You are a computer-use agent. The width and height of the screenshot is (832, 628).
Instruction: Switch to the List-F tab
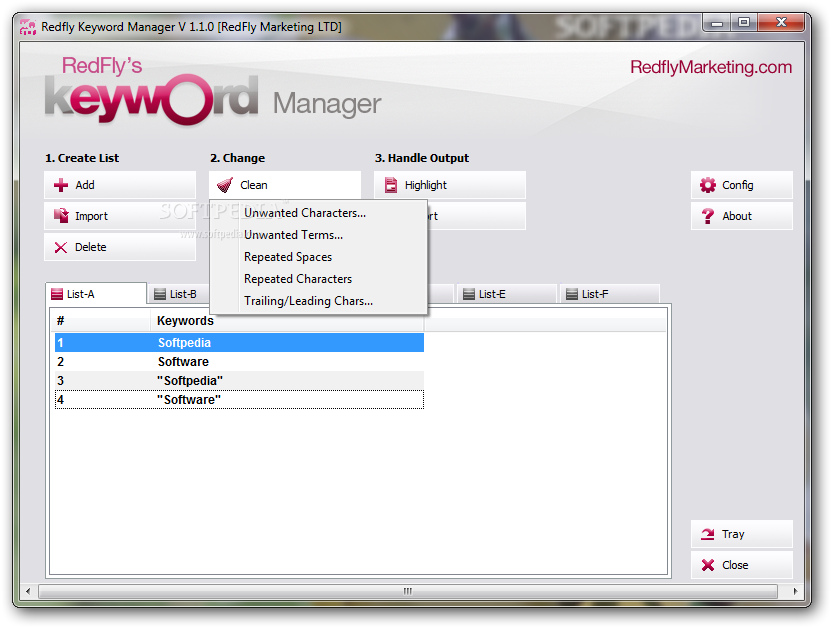pyautogui.click(x=609, y=294)
